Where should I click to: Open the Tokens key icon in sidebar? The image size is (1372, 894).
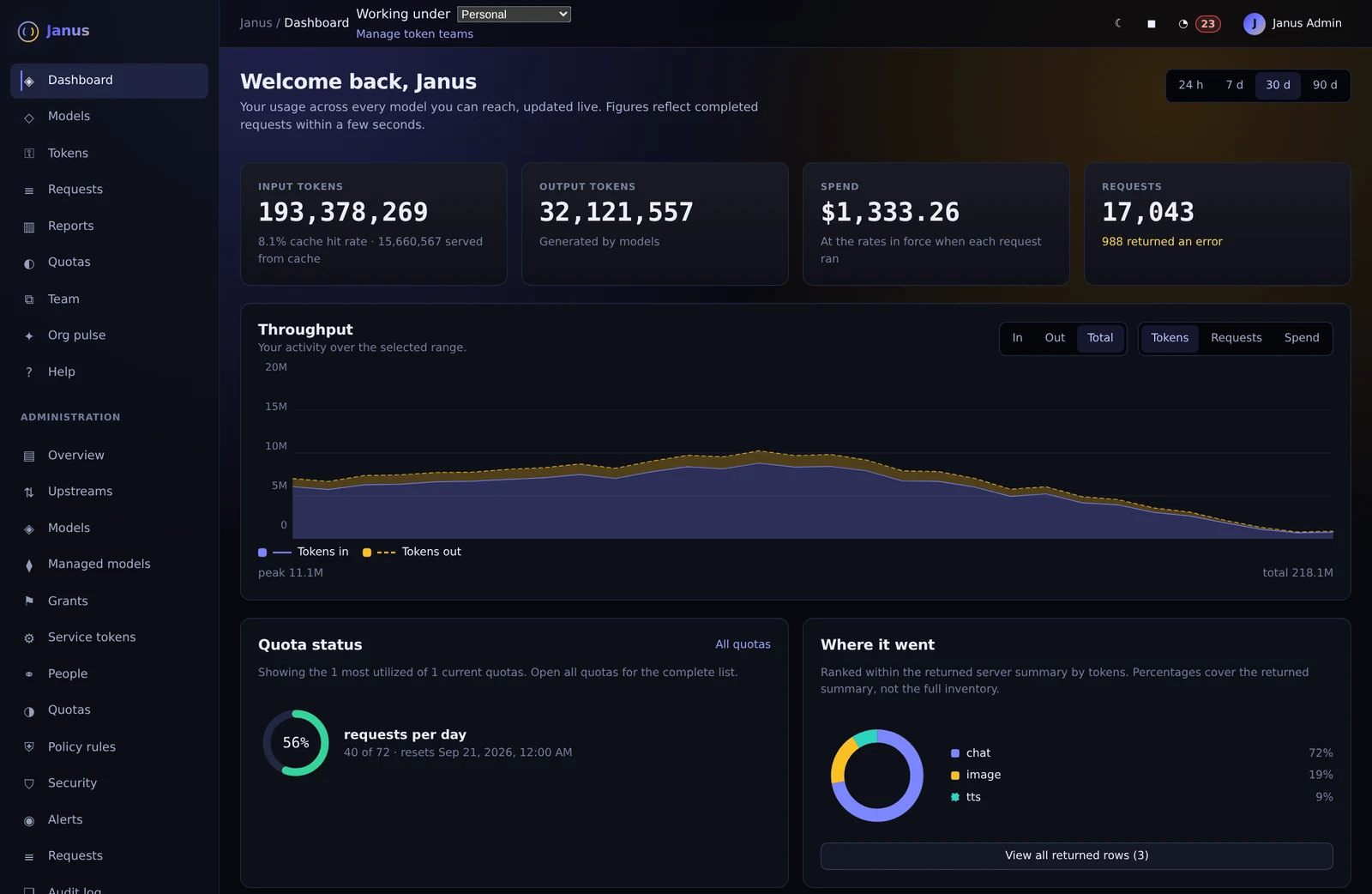29,154
